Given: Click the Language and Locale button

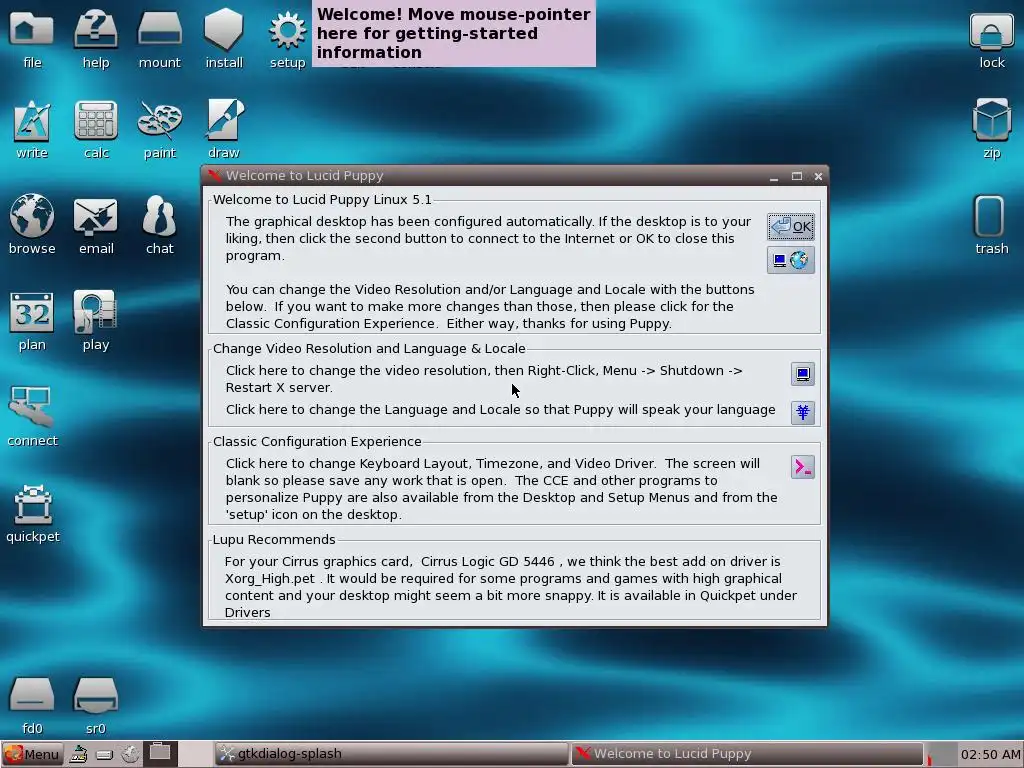Looking at the screenshot, I should [803, 412].
